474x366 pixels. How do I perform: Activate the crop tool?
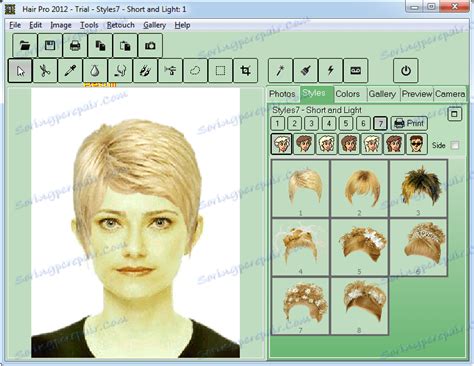click(245, 71)
